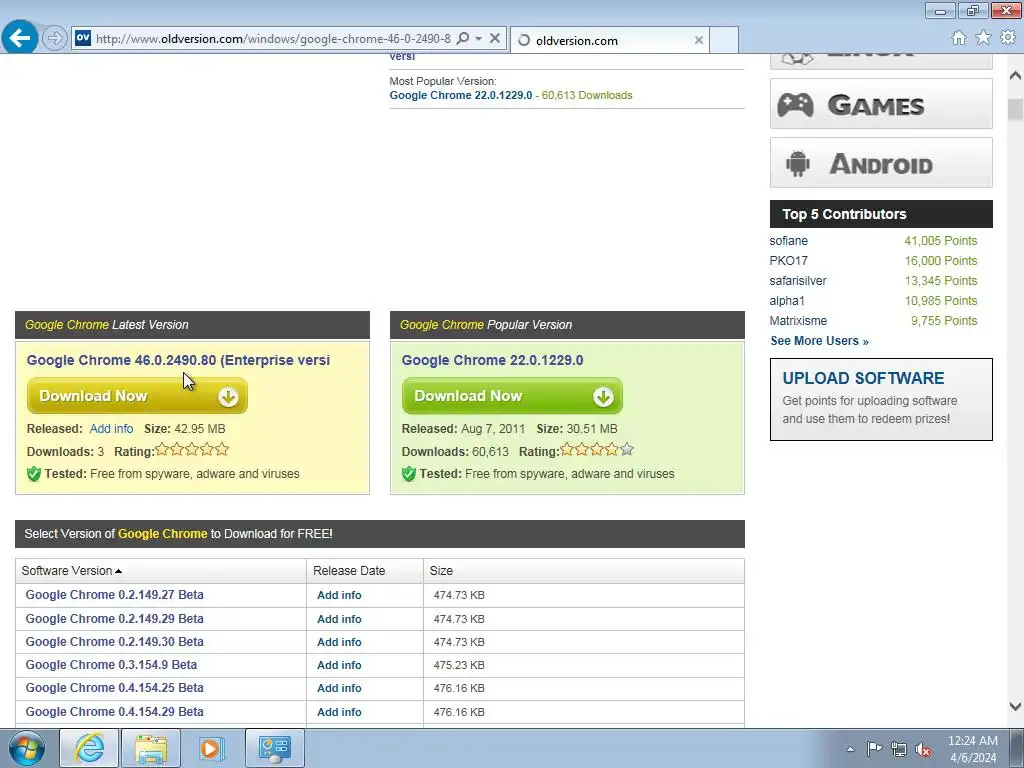Click See More Users link
This screenshot has width=1024, height=768.
point(819,341)
